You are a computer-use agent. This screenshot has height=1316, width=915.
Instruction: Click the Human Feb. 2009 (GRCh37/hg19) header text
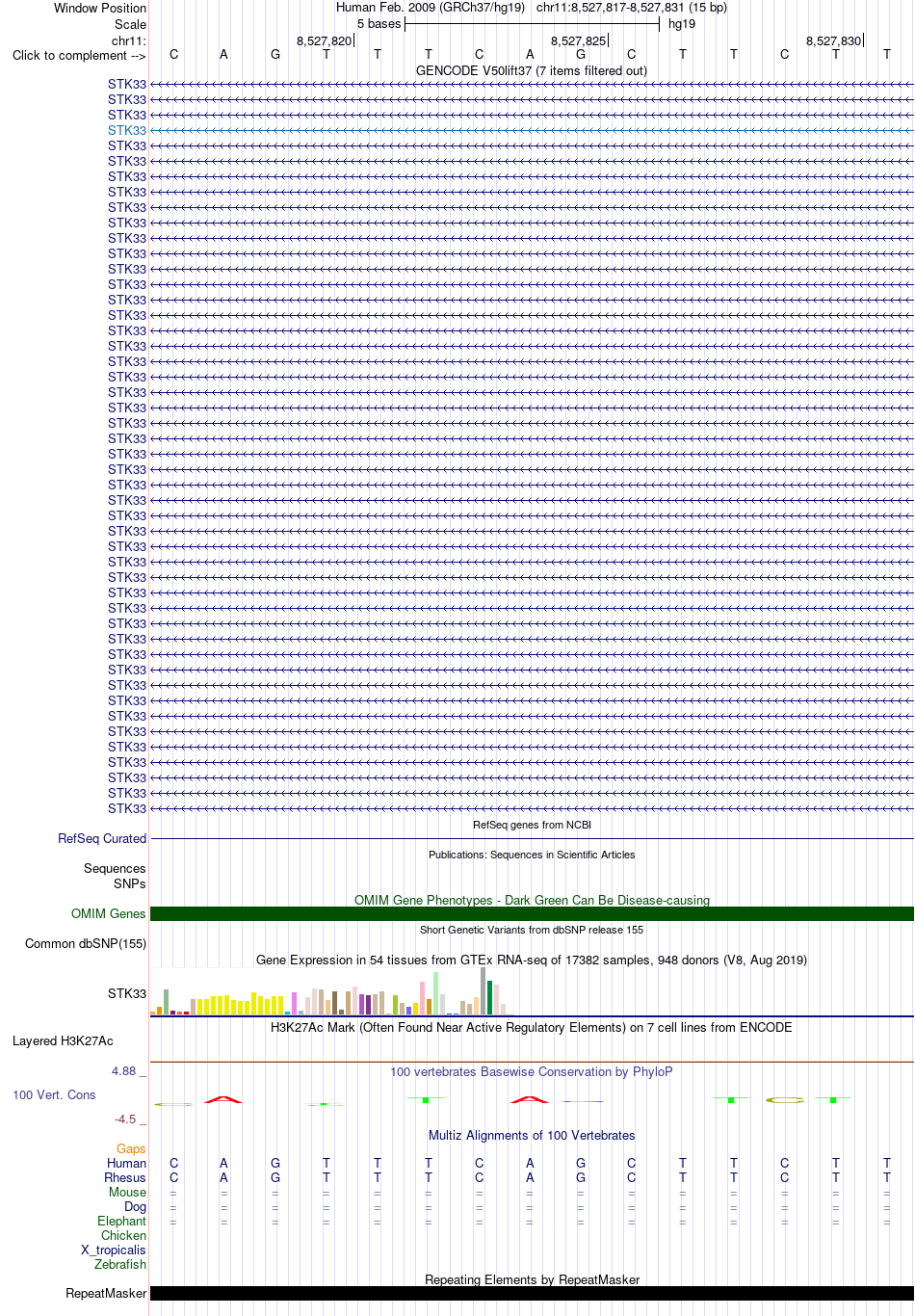[x=431, y=8]
